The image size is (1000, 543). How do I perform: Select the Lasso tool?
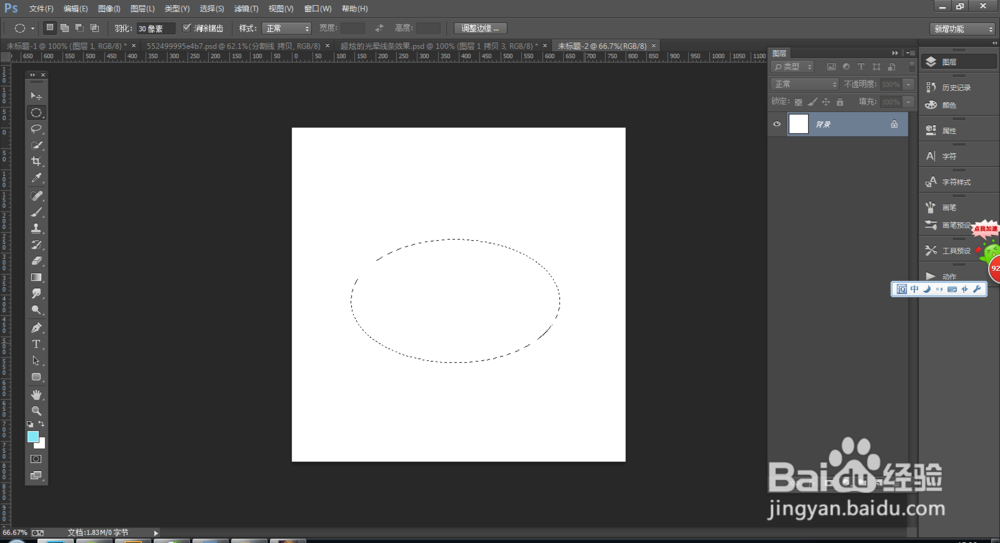(x=36, y=129)
